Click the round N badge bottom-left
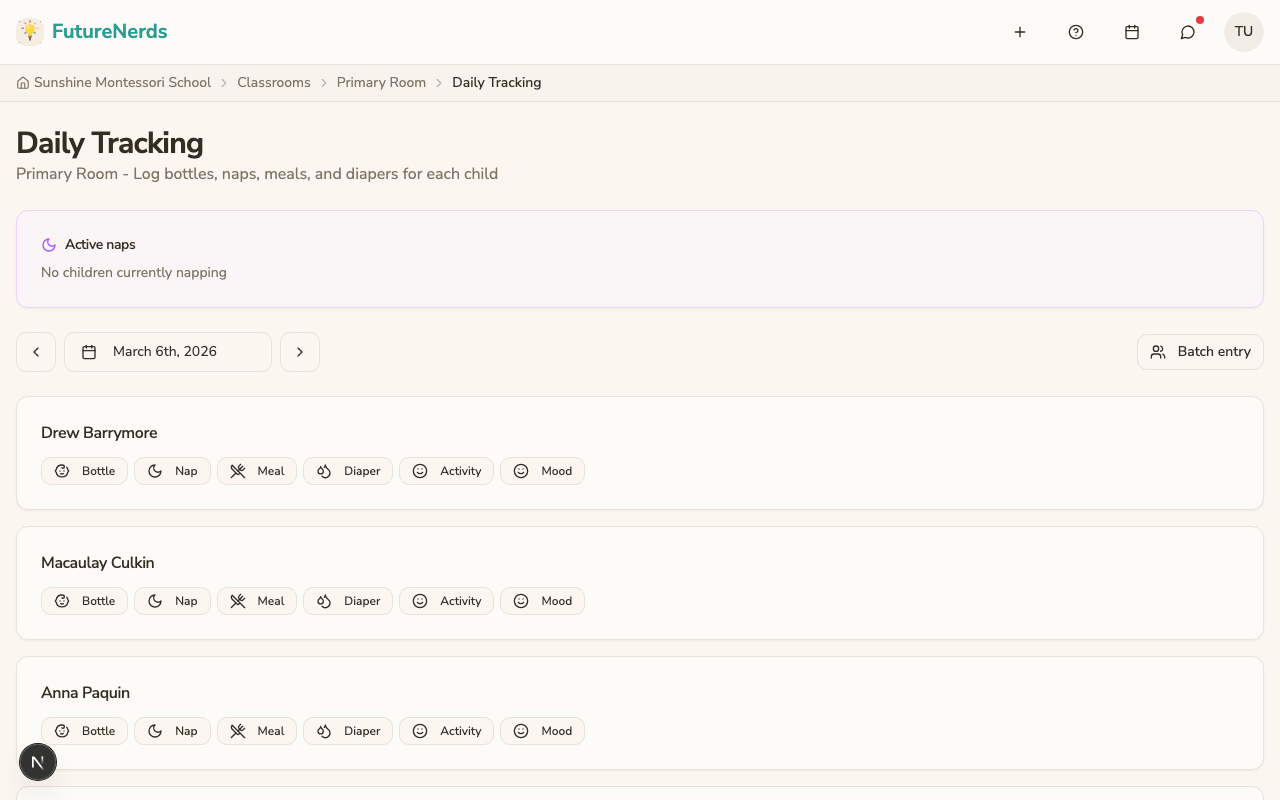The image size is (1280, 800). (38, 762)
